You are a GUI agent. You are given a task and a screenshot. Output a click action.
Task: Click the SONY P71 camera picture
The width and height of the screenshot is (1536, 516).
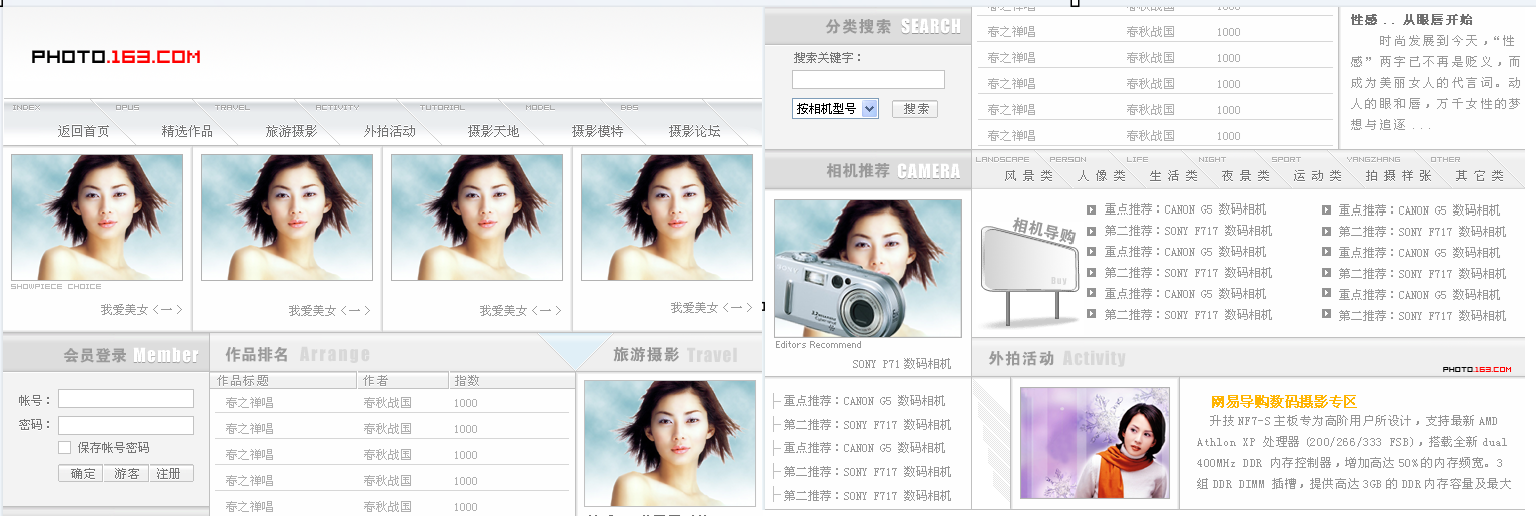868,268
